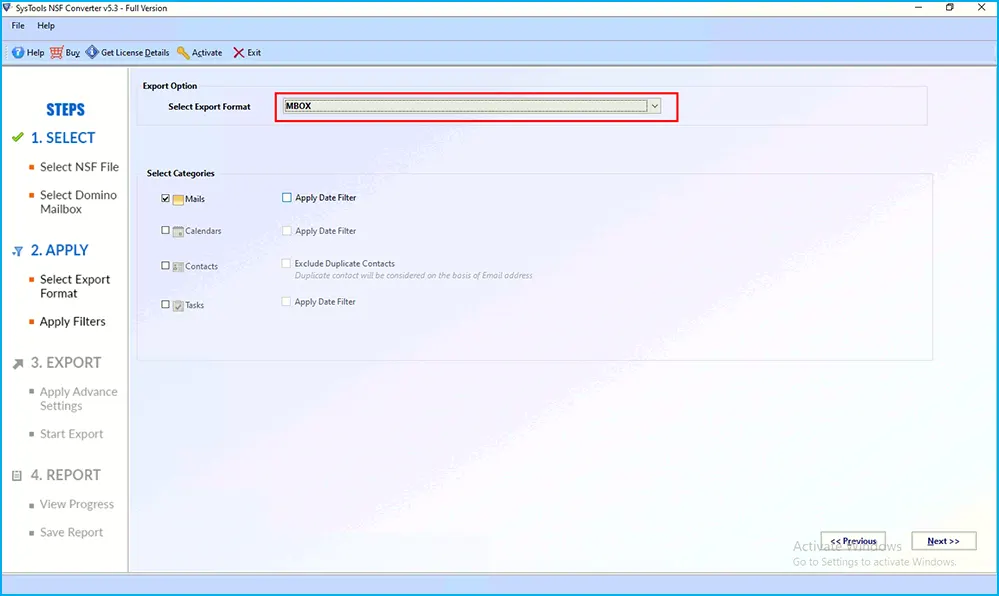Uncheck the Mails category checkbox
999x596 pixels.
click(166, 198)
